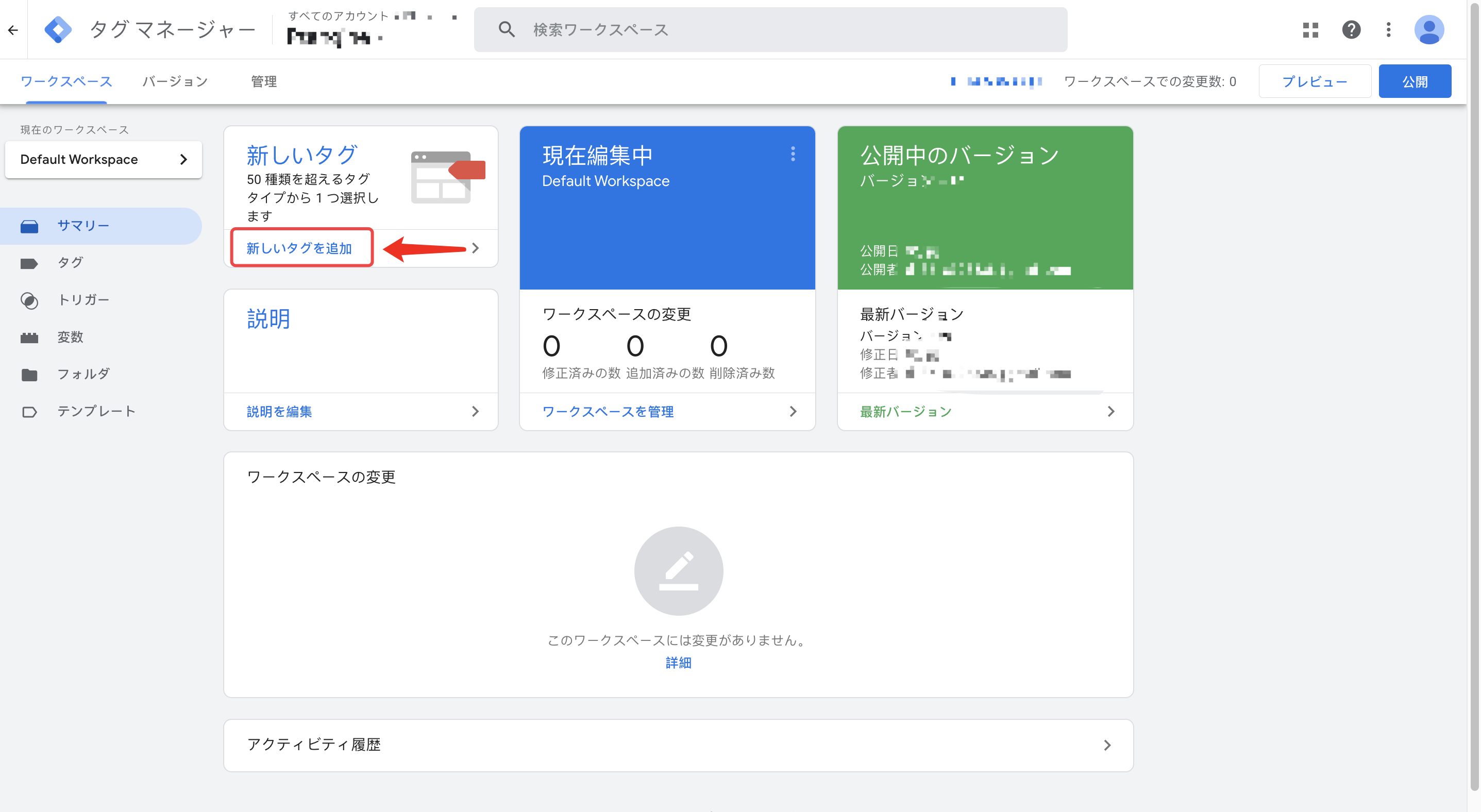
Task: Click the タグ tag icon in sidebar
Action: 29,263
